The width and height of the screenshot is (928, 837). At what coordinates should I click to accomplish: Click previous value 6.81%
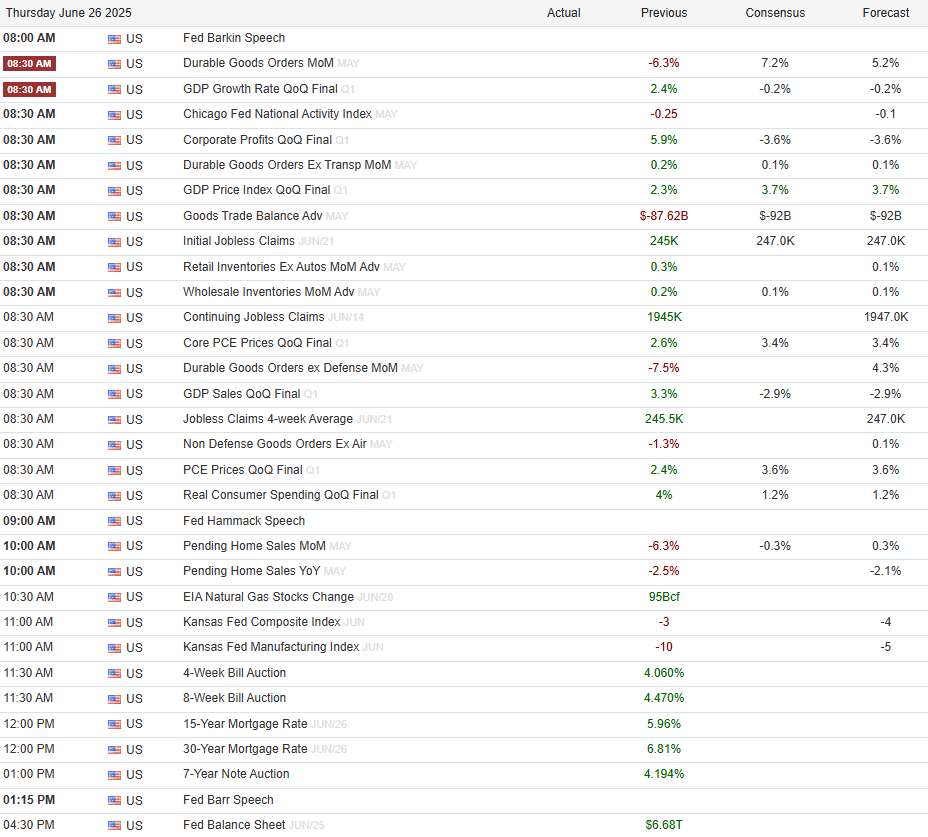664,749
